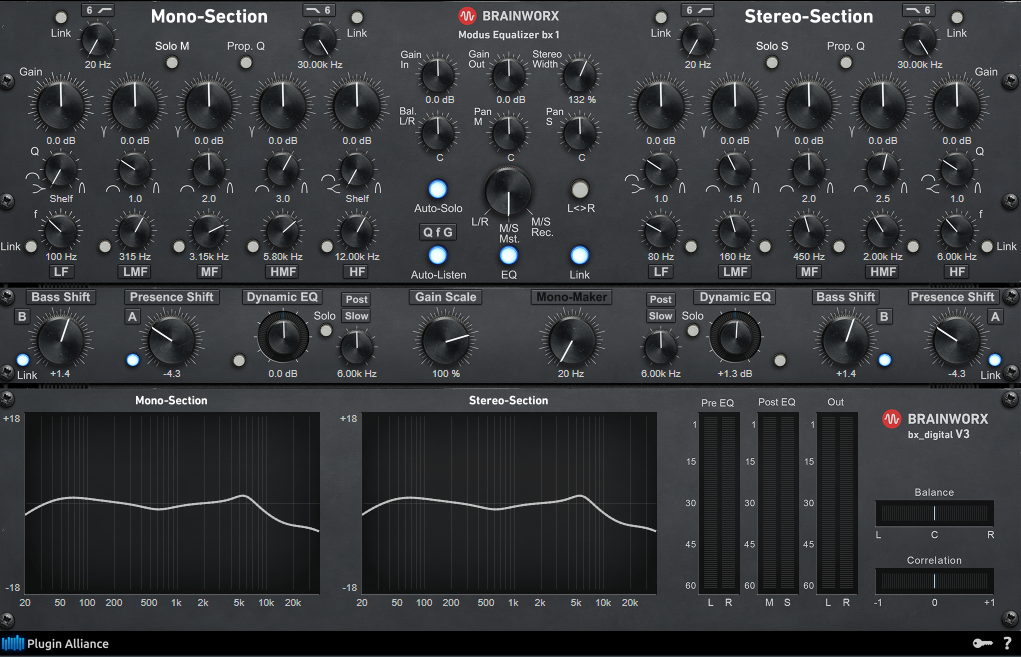Toggle the center Q f G selector

coord(438,232)
